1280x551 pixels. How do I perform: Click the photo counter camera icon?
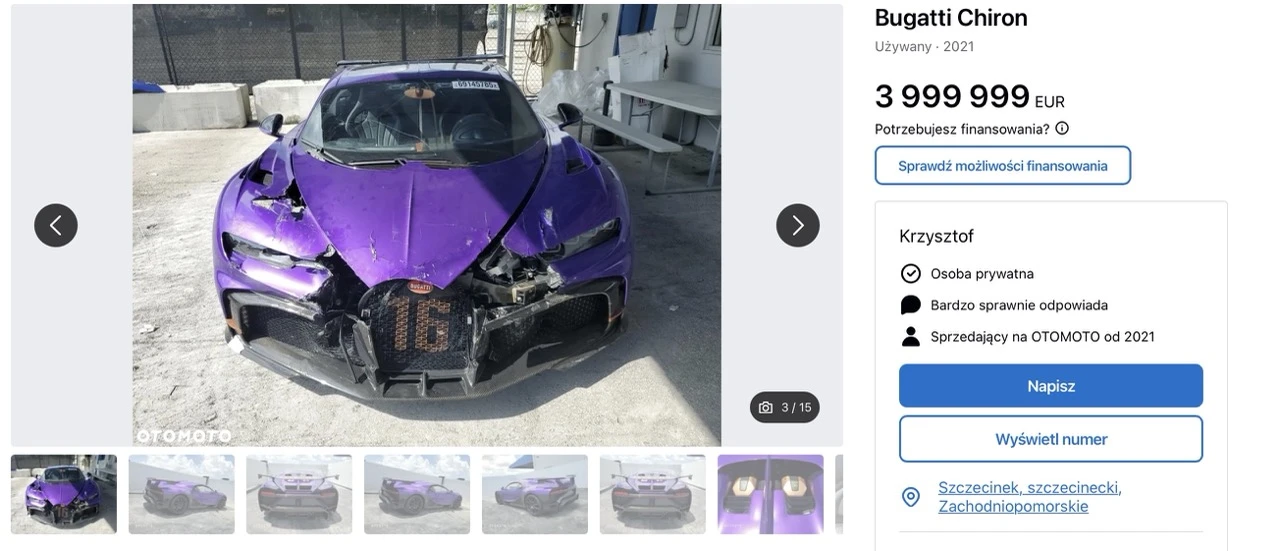click(766, 407)
